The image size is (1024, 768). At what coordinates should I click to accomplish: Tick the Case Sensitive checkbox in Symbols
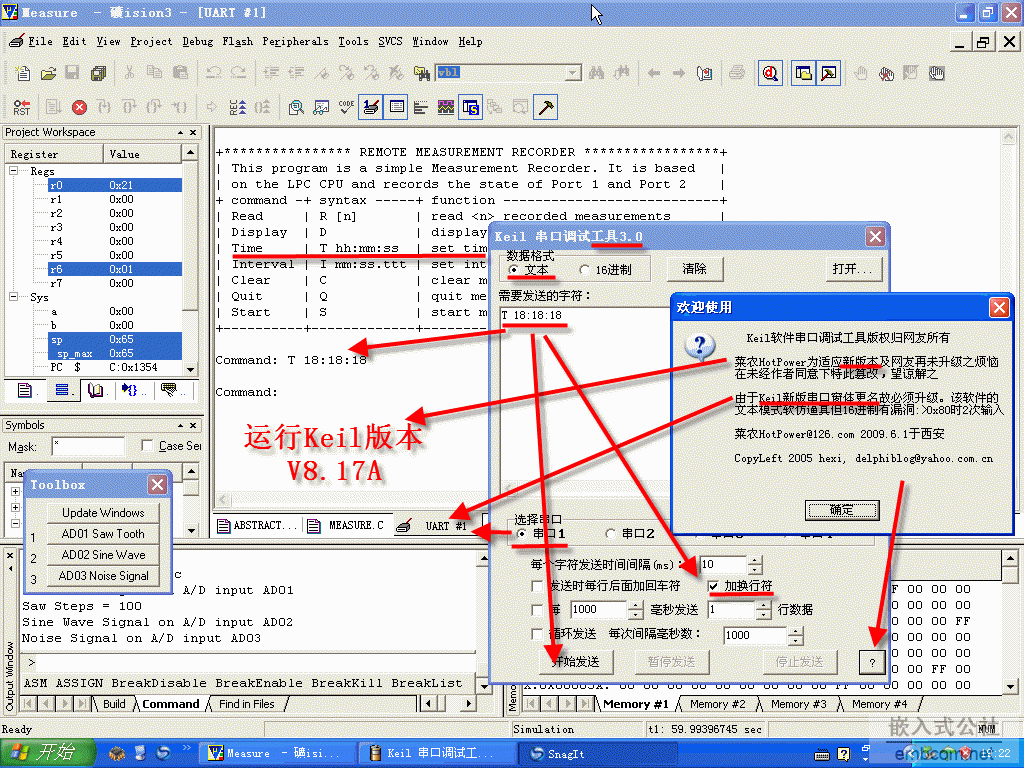(x=147, y=445)
